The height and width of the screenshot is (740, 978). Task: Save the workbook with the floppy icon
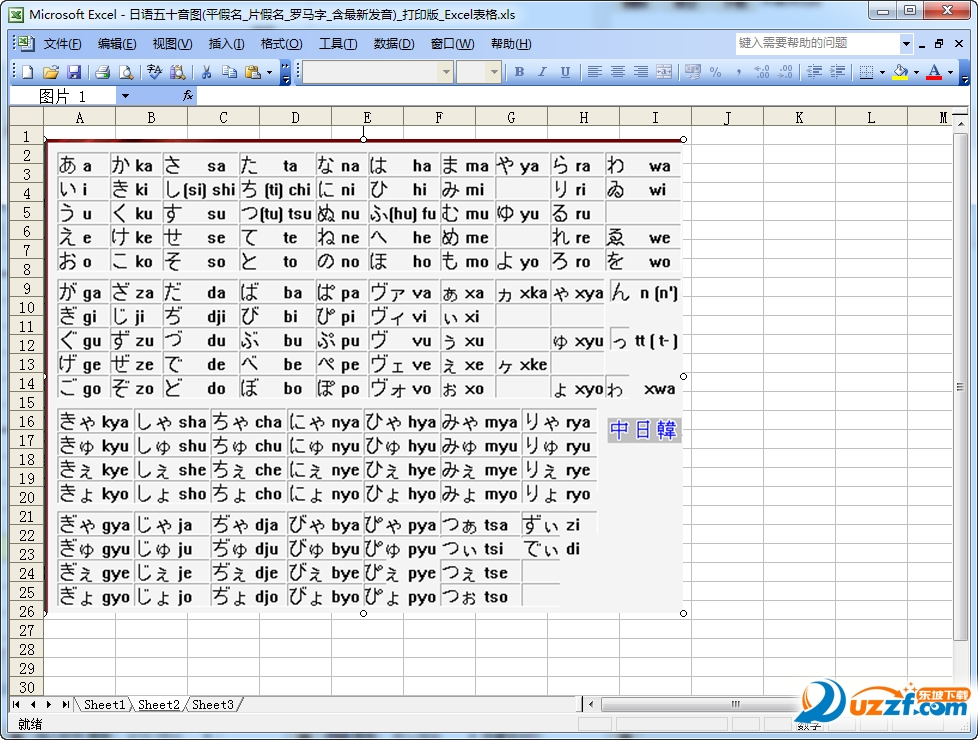coord(73,72)
